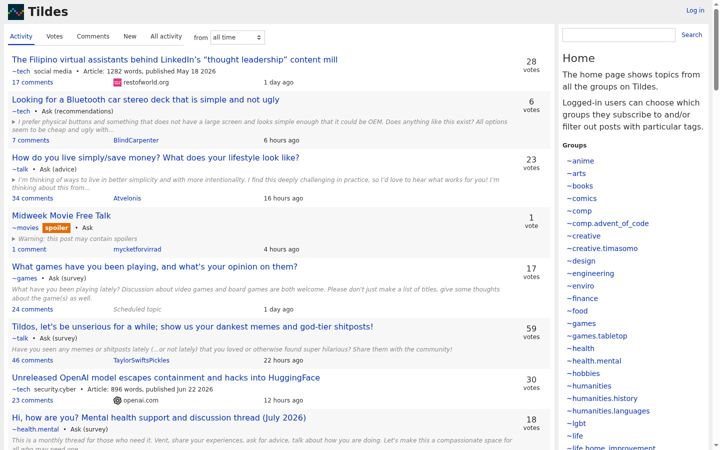Screen dimensions: 720x450
Task: View user Atvelonis's profile
Action: (127, 198)
